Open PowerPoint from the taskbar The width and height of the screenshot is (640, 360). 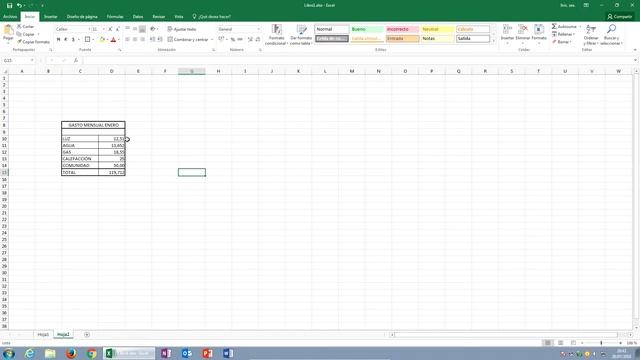pos(207,353)
